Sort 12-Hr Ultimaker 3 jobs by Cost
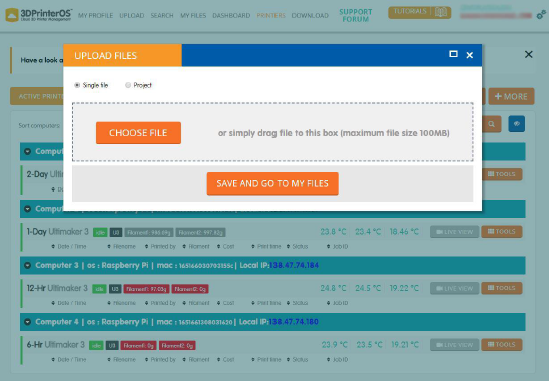The height and width of the screenshot is (381, 549). coord(225,303)
